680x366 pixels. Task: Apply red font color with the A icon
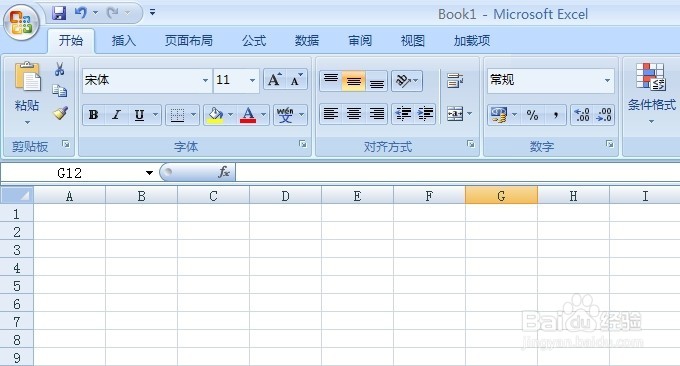click(x=248, y=115)
